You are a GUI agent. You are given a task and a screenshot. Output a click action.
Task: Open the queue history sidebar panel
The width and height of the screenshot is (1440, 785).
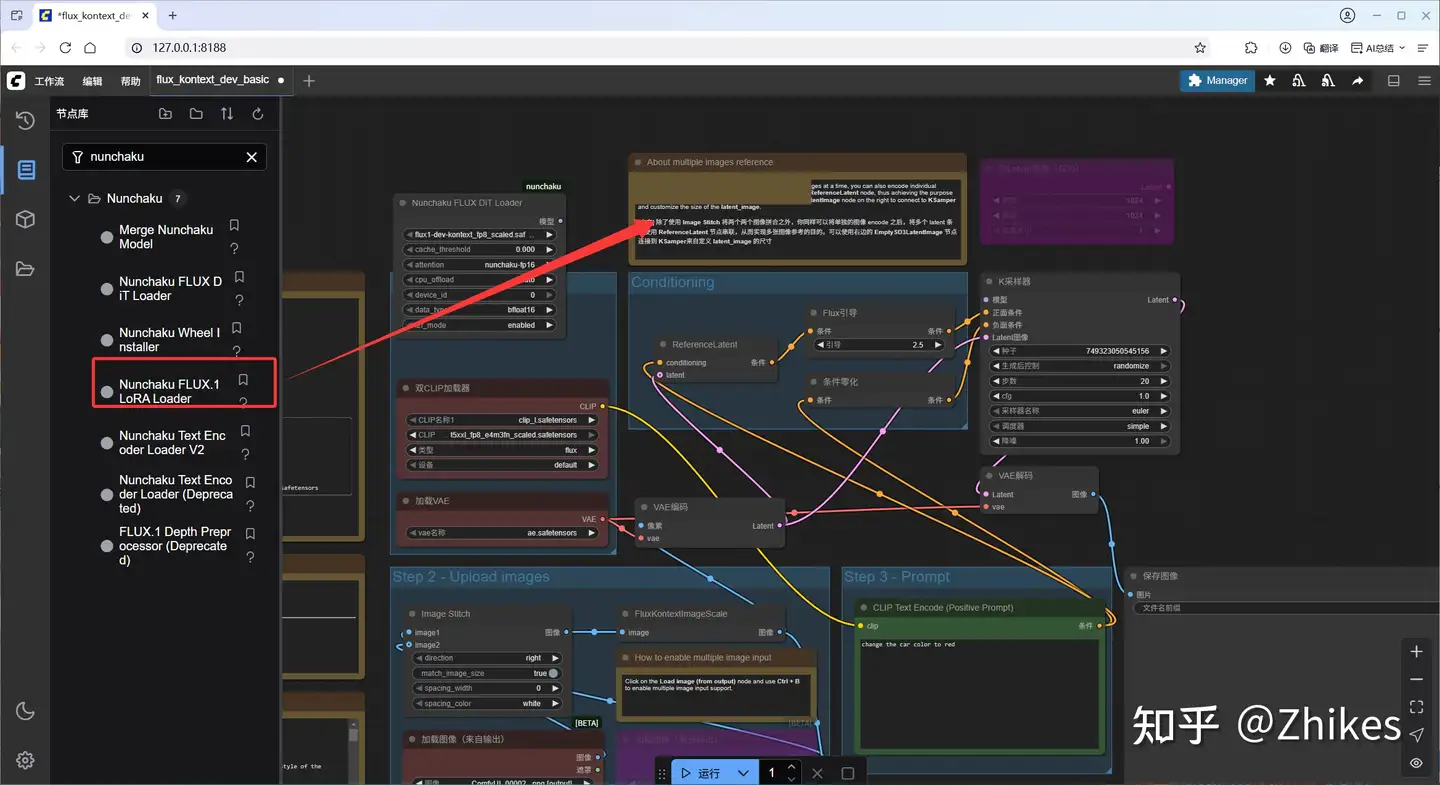coord(26,120)
